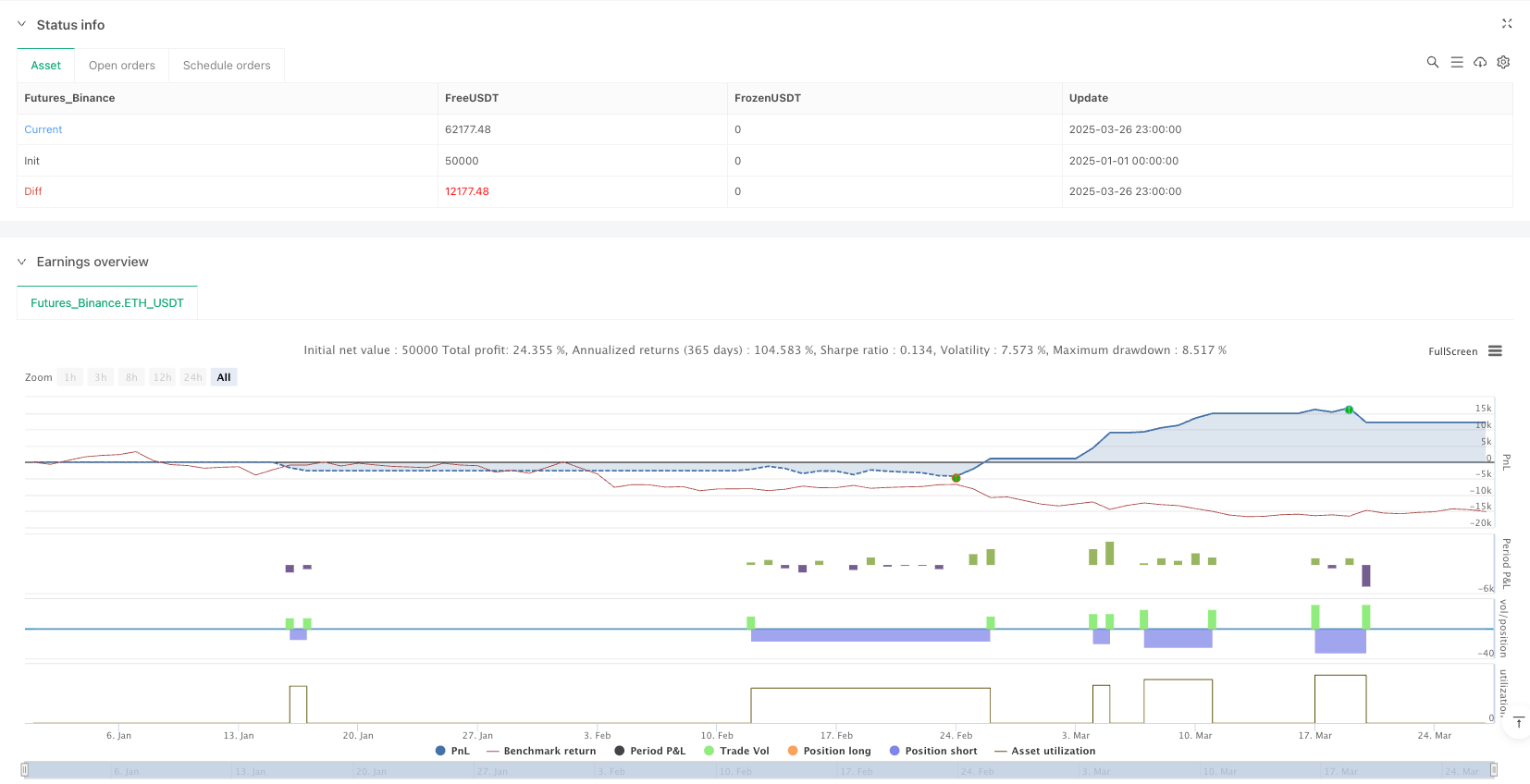Click the right handle of the range navigator
The height and width of the screenshot is (784, 1530).
pyautogui.click(x=1493, y=769)
